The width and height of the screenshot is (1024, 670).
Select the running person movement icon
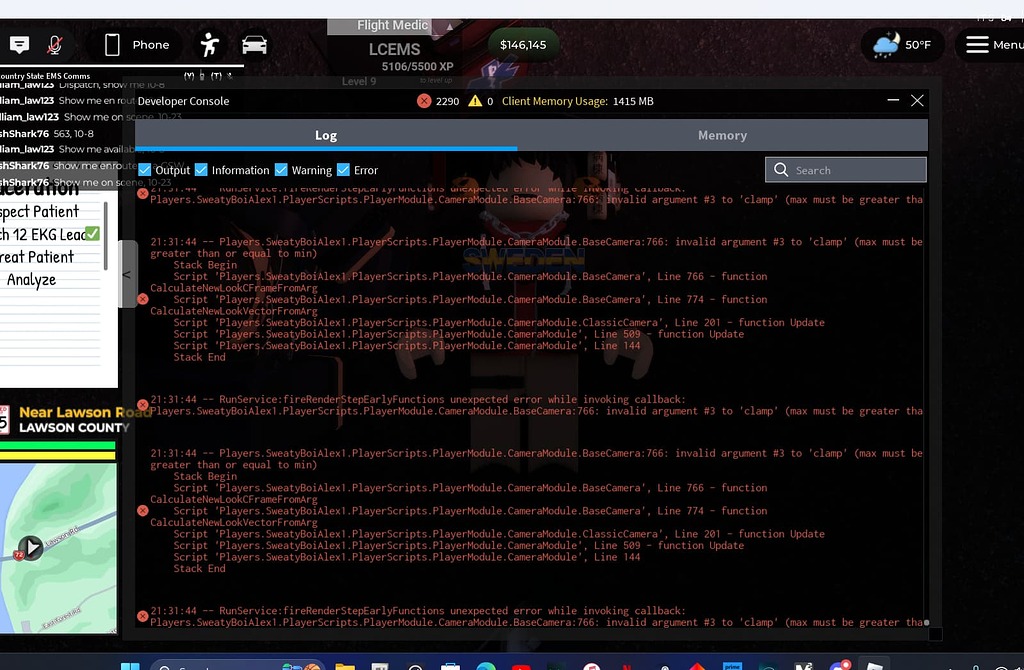[x=209, y=44]
